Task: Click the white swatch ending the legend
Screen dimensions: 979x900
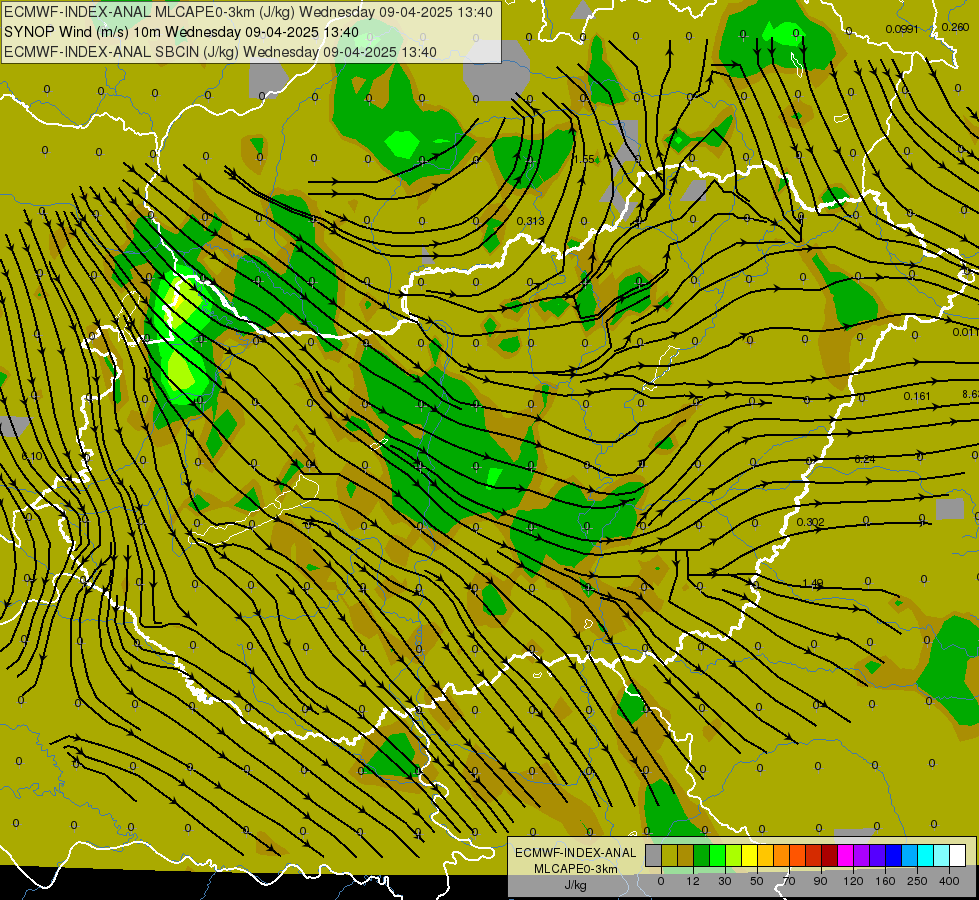Action: click(x=958, y=855)
